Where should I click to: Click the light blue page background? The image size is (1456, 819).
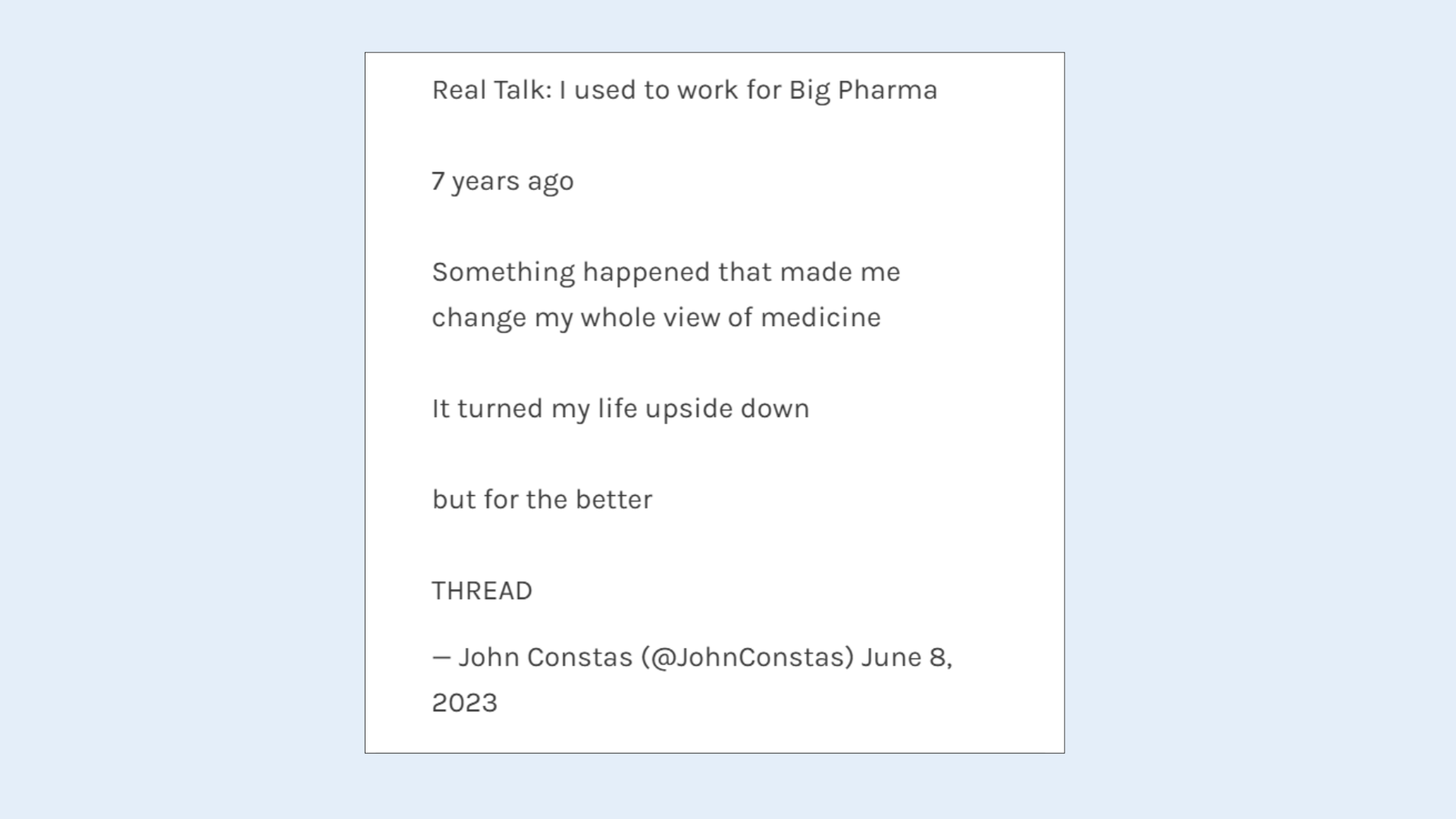[x=182, y=409]
